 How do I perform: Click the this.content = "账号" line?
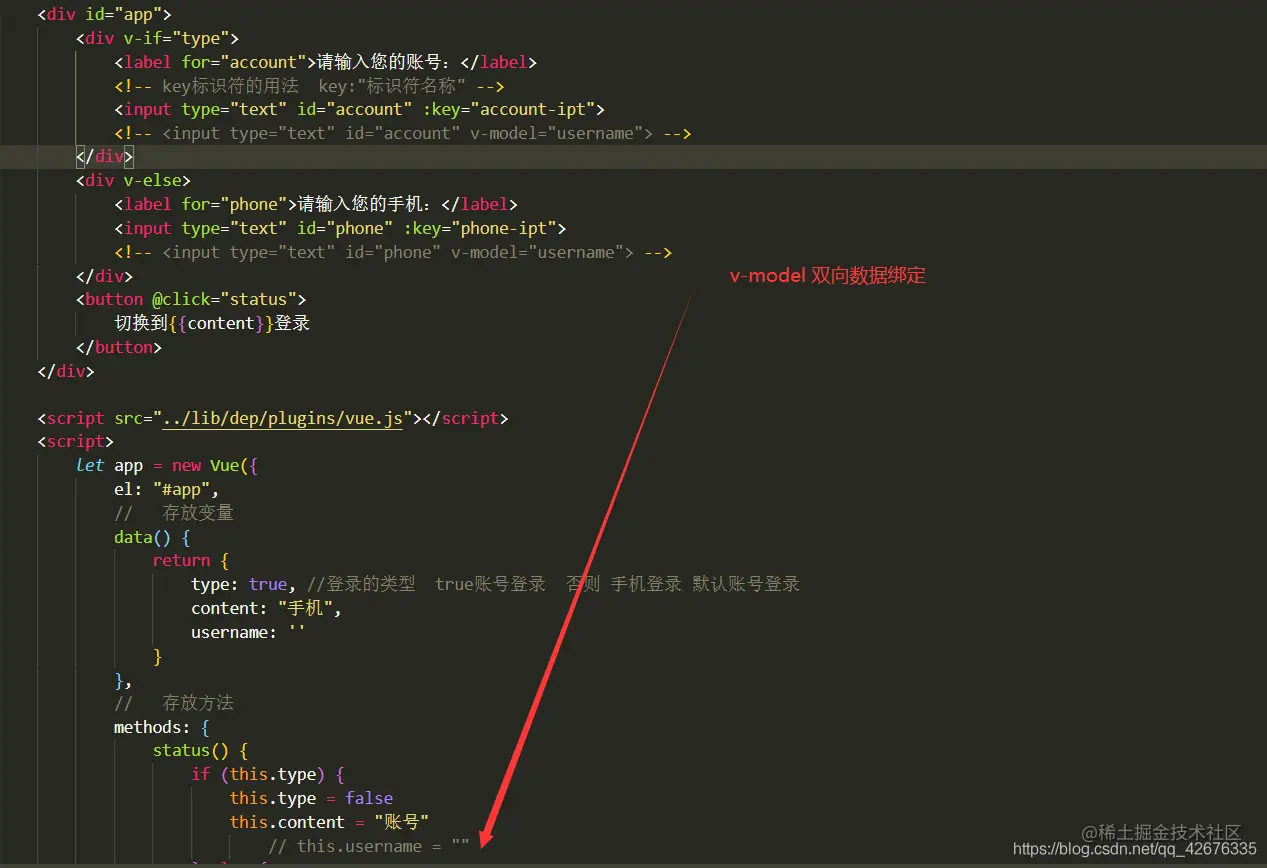[x=329, y=822]
